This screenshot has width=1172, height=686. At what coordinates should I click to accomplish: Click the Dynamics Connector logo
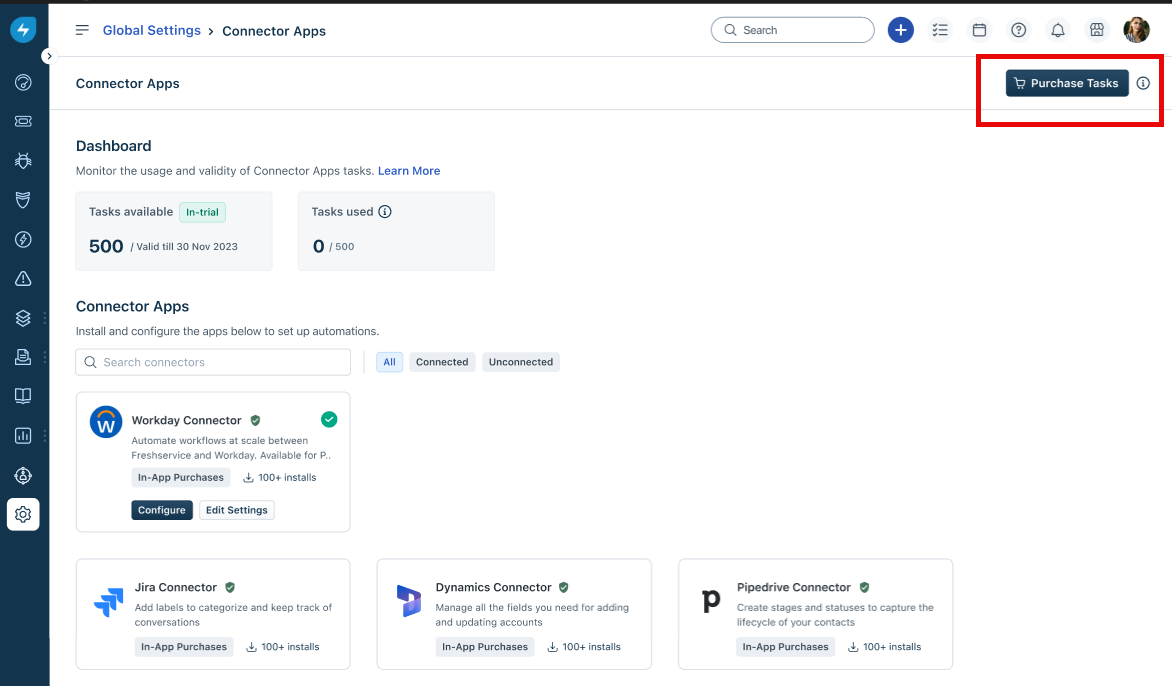(x=408, y=601)
